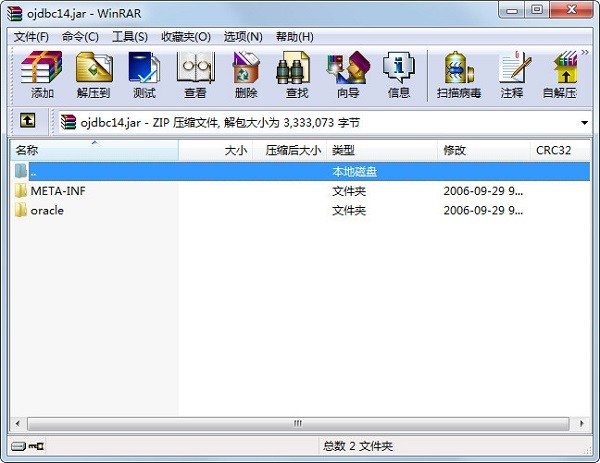Viewport: 600px width, 463px height.
Task: Sort by 压缩后大小 column header
Action: click(289, 150)
